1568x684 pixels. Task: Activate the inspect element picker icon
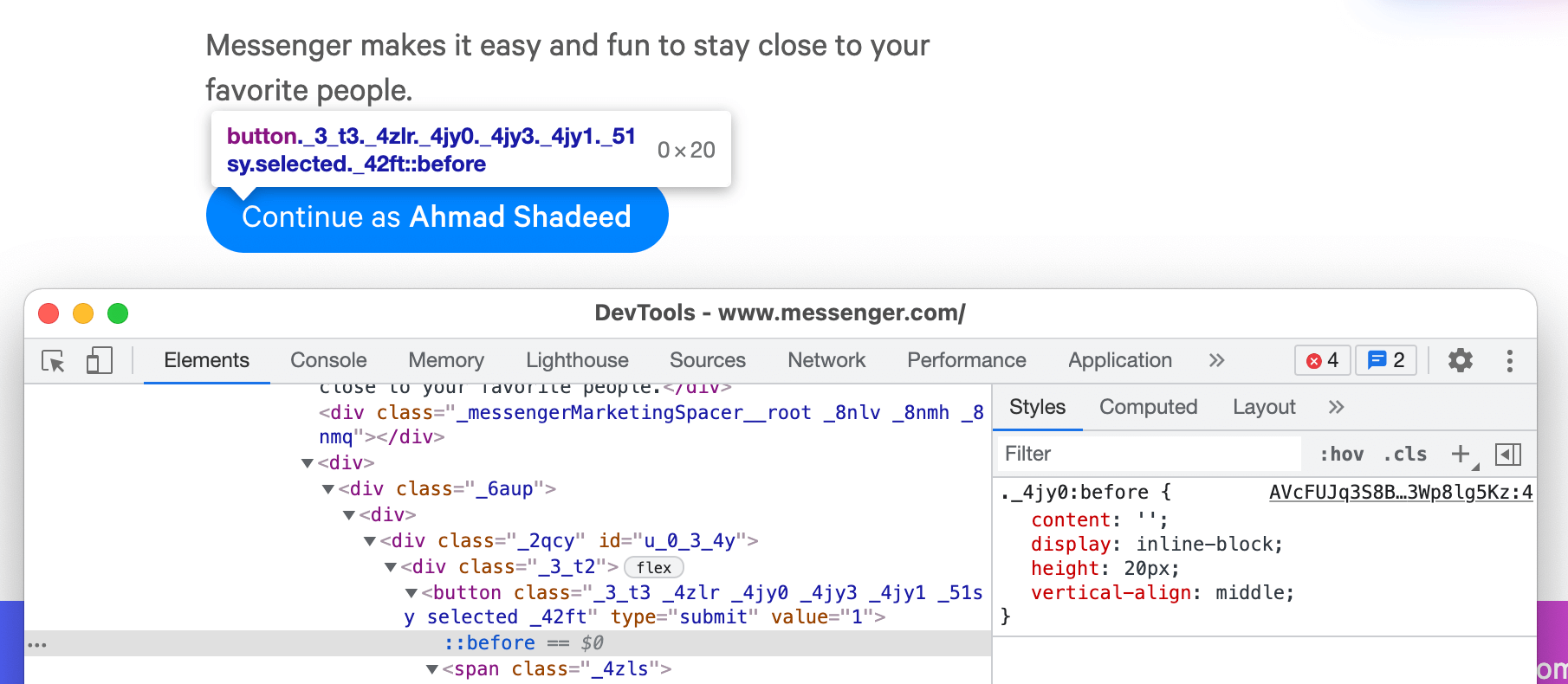(x=53, y=361)
